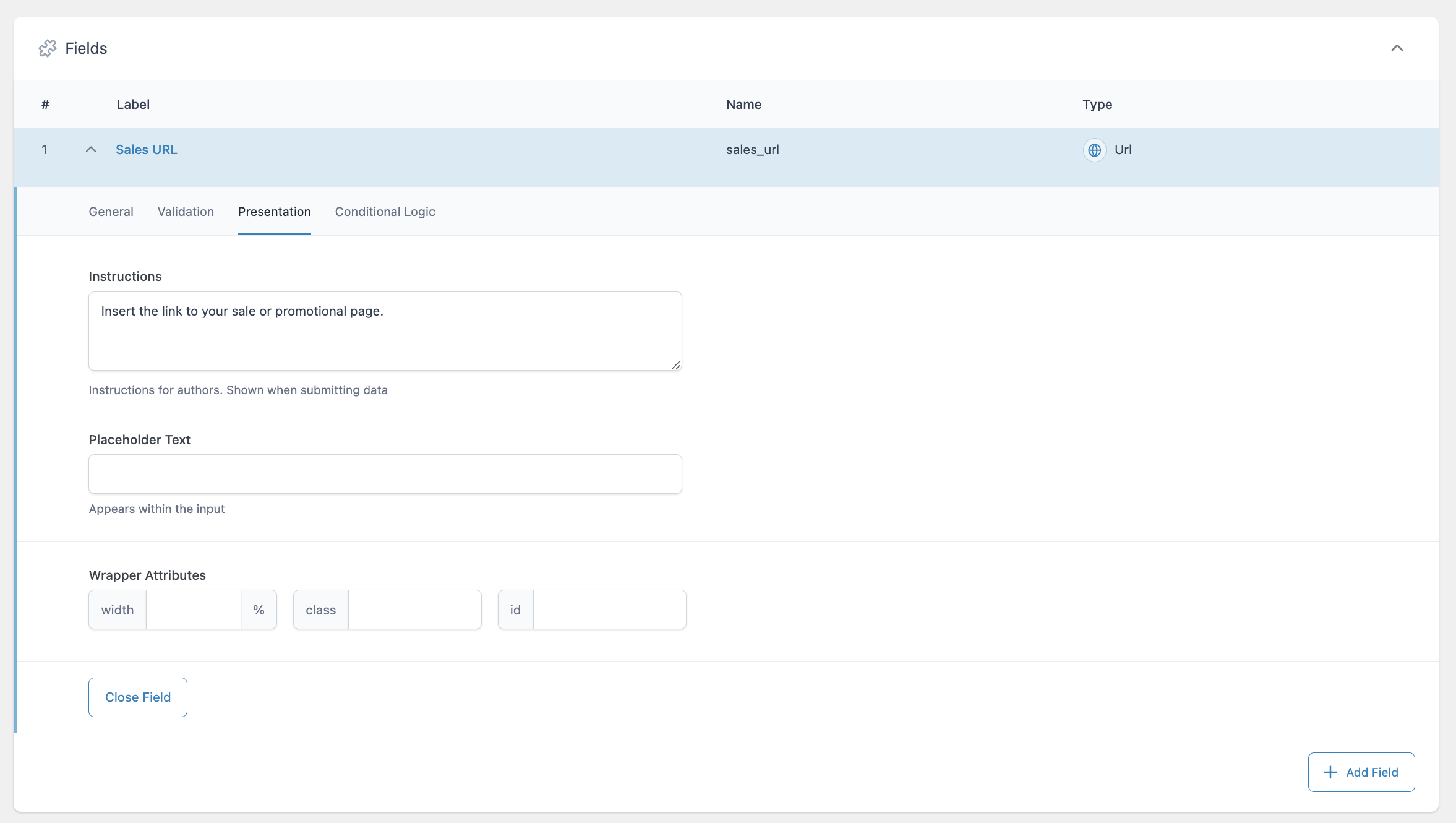Click the textarea resize handle under Instructions

[x=675, y=366]
